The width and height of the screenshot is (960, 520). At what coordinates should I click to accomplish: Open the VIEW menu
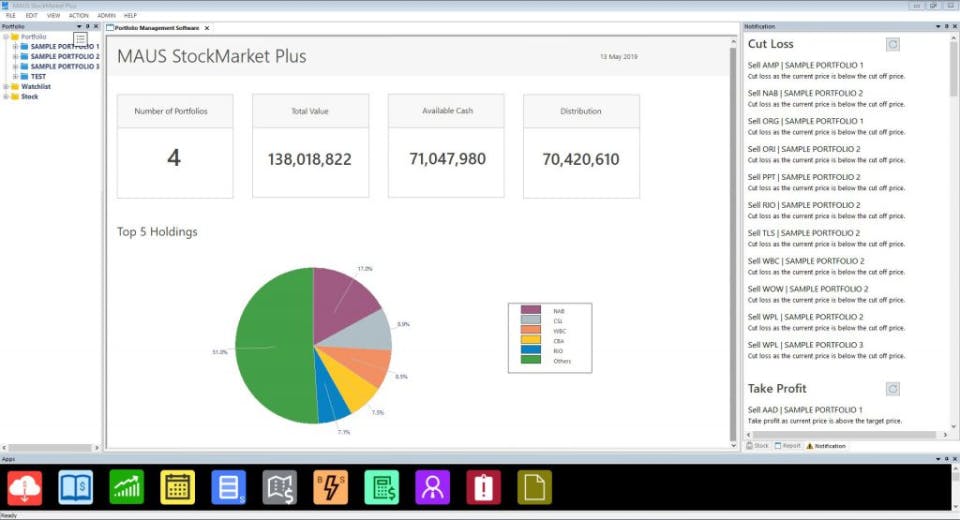[x=54, y=15]
